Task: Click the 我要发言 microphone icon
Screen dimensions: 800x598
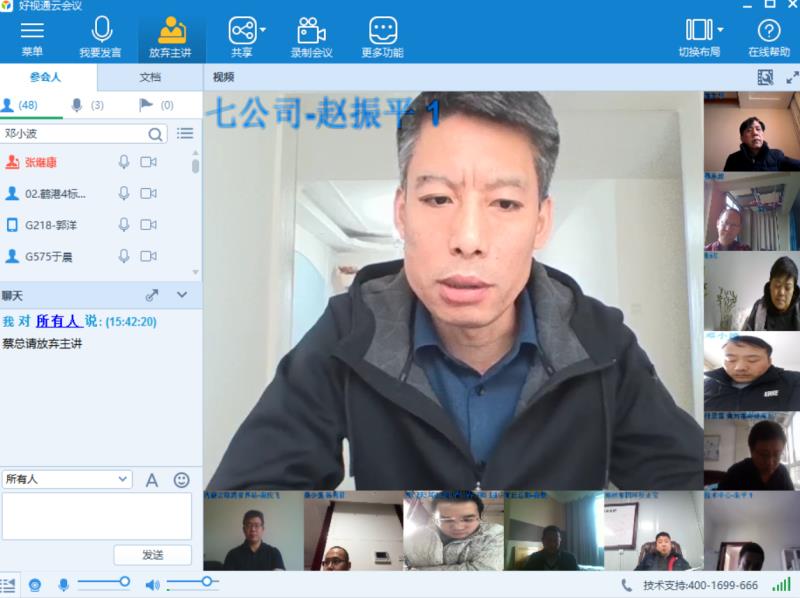Action: pyautogui.click(x=100, y=31)
